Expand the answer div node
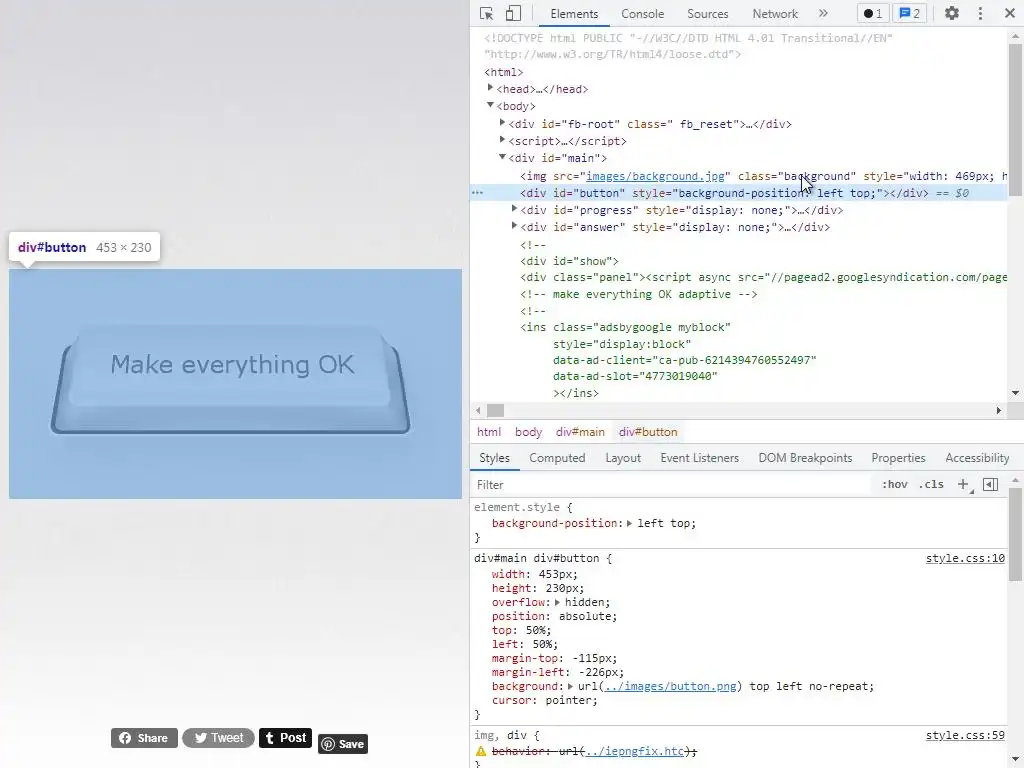Image resolution: width=1024 pixels, height=768 pixels. (515, 226)
